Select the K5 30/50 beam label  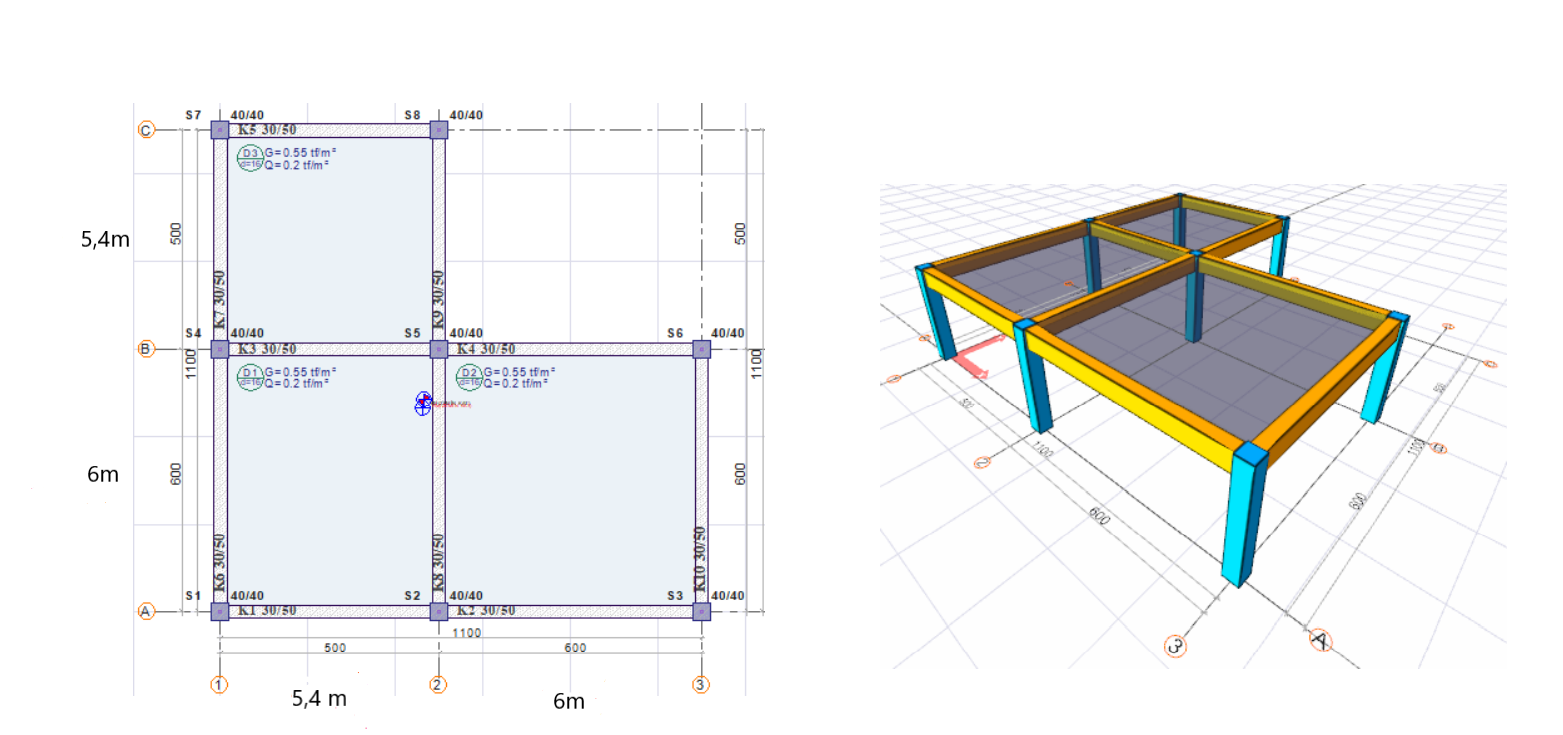coord(267,129)
